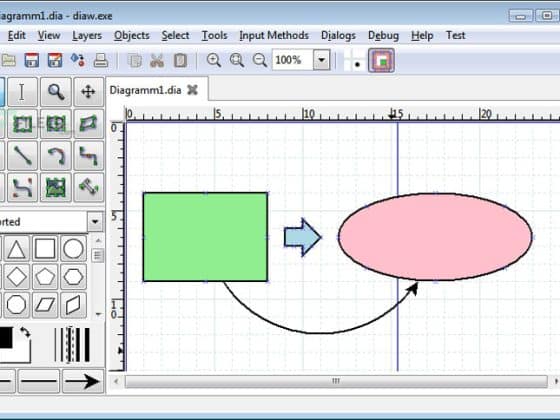Open the Input Methods menu
Viewport: 560px width, 420px height.
click(x=274, y=35)
